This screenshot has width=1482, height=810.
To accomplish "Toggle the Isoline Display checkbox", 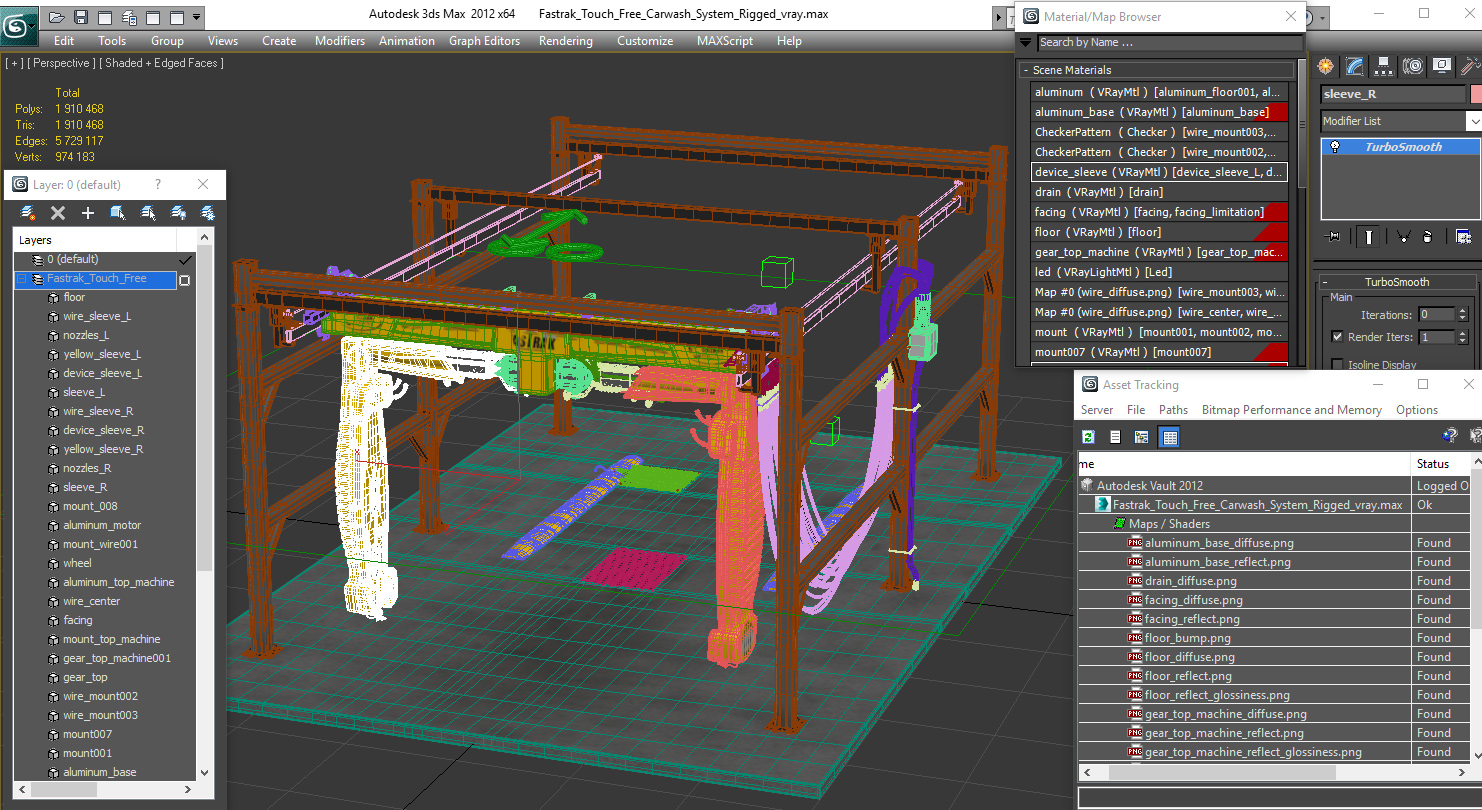I will pyautogui.click(x=1337, y=365).
